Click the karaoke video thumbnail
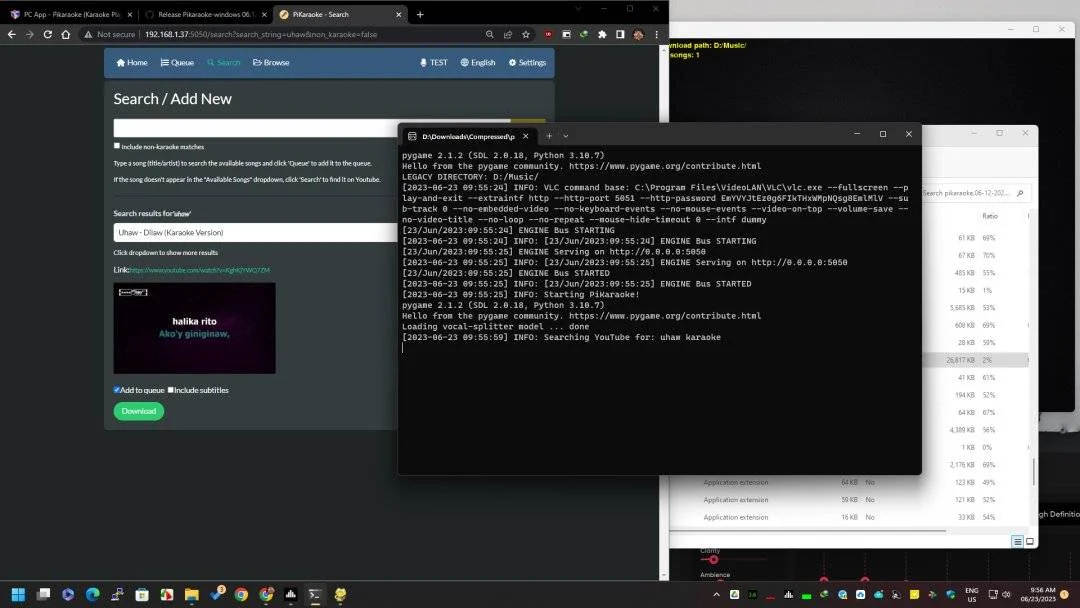 (194, 328)
